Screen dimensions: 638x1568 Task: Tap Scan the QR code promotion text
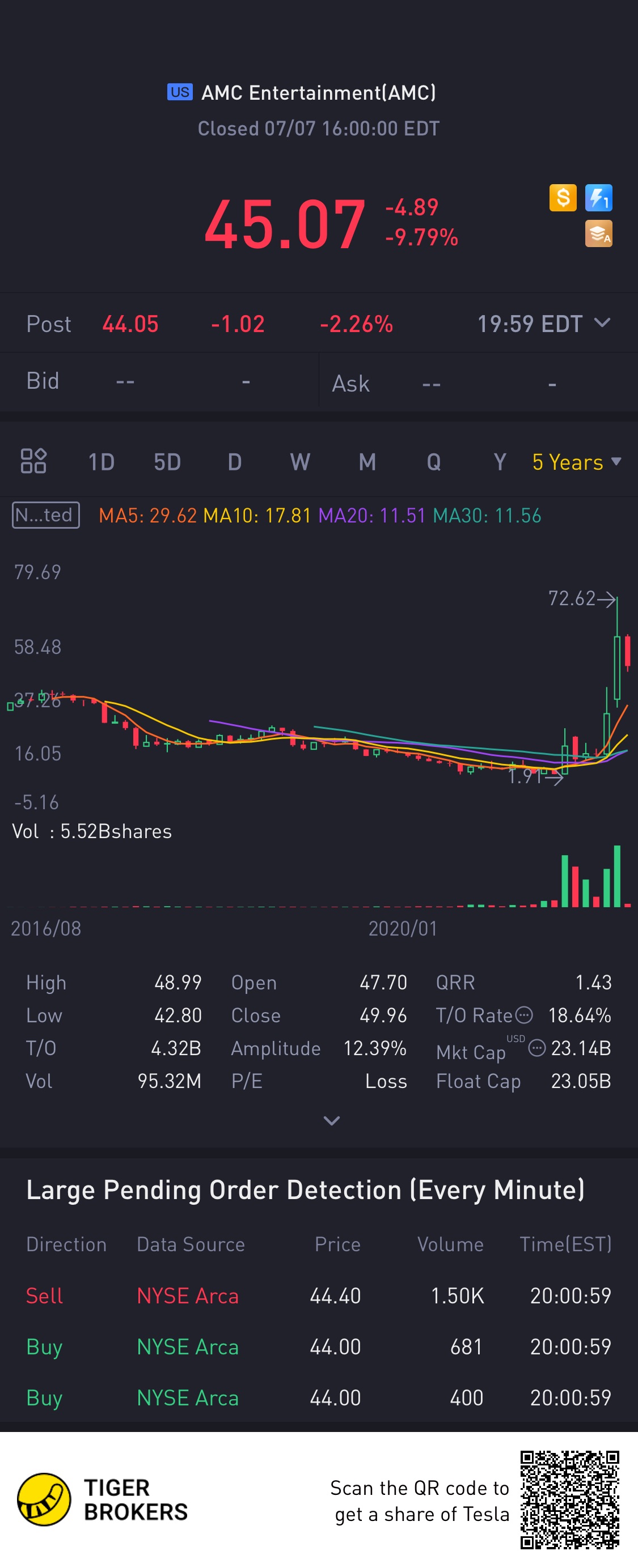pos(419,1501)
